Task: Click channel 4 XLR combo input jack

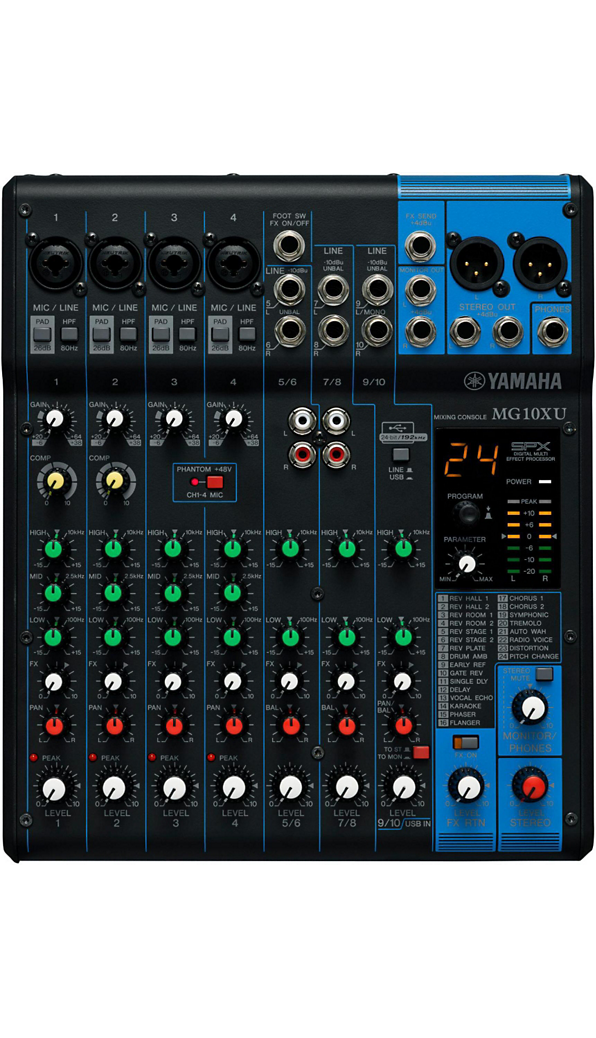Action: coord(233,263)
